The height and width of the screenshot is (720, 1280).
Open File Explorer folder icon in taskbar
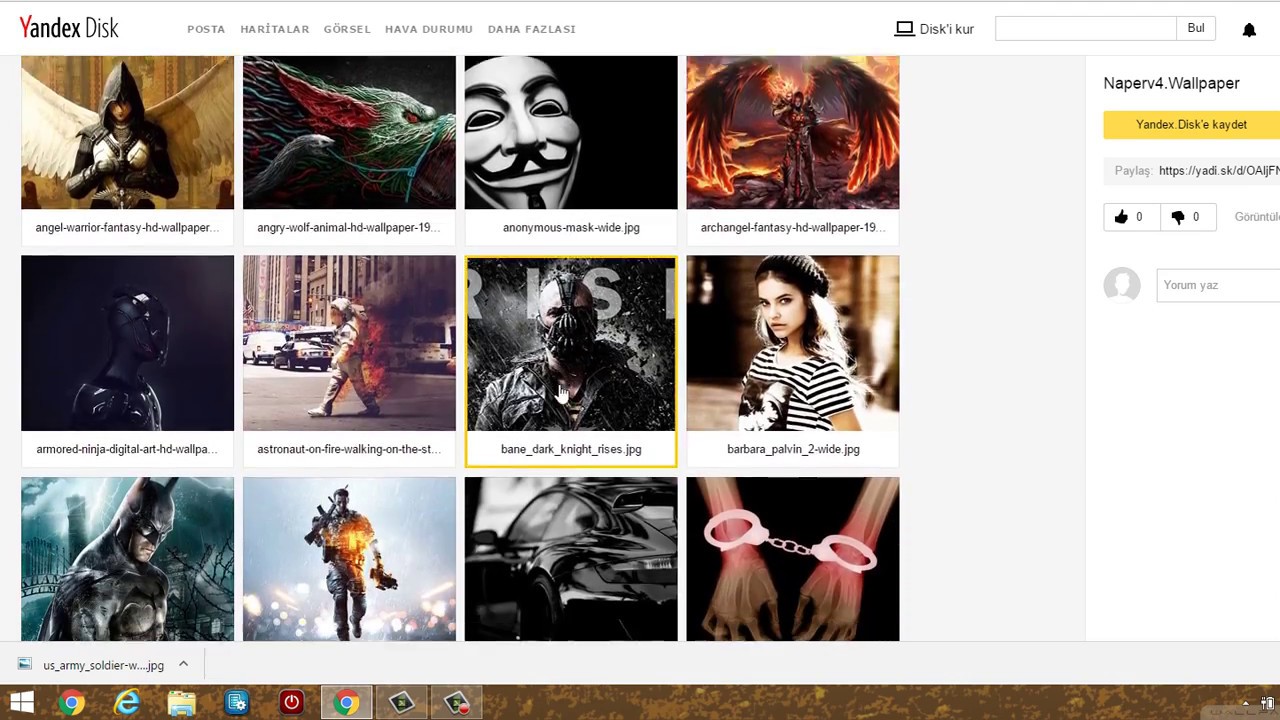tap(182, 703)
